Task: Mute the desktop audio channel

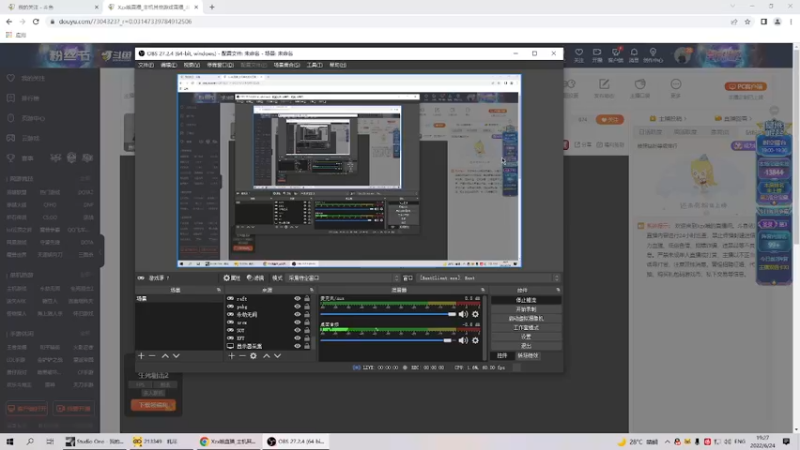Action: pyautogui.click(x=463, y=340)
